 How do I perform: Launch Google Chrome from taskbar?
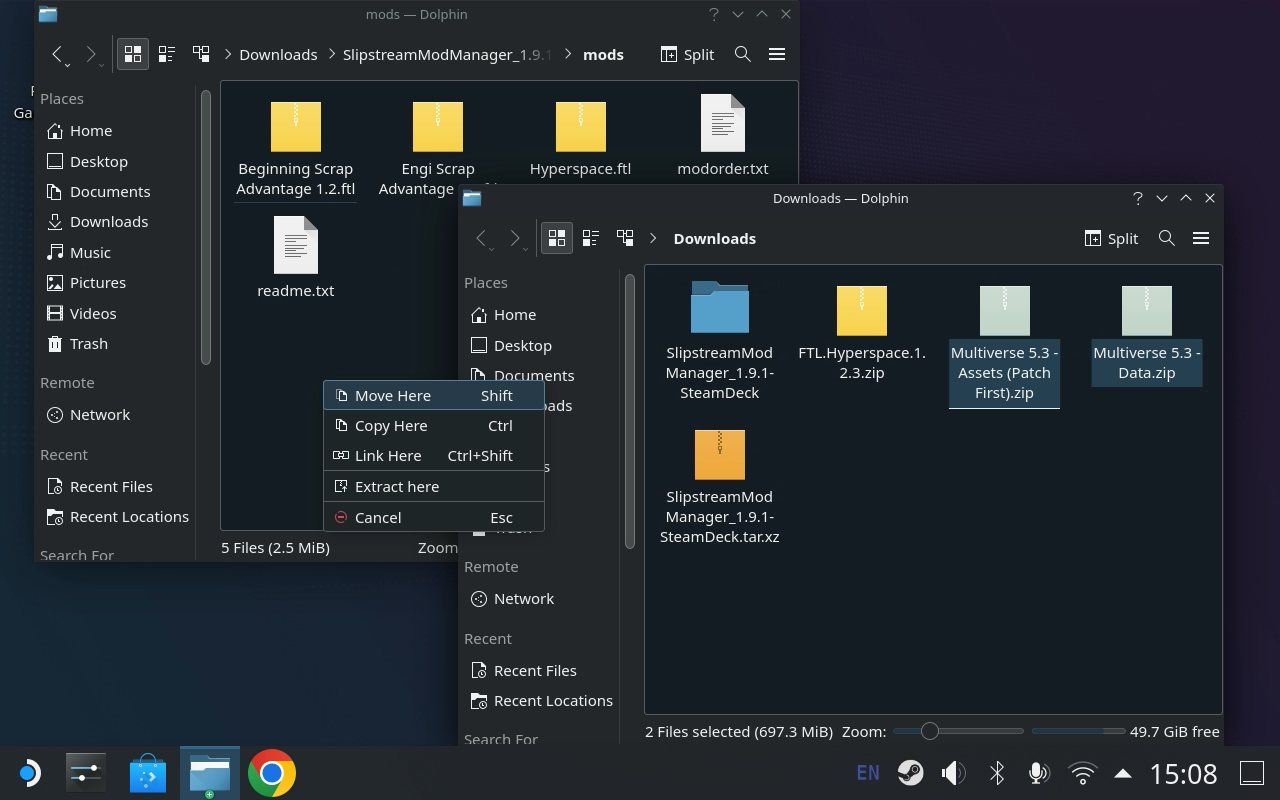(271, 773)
